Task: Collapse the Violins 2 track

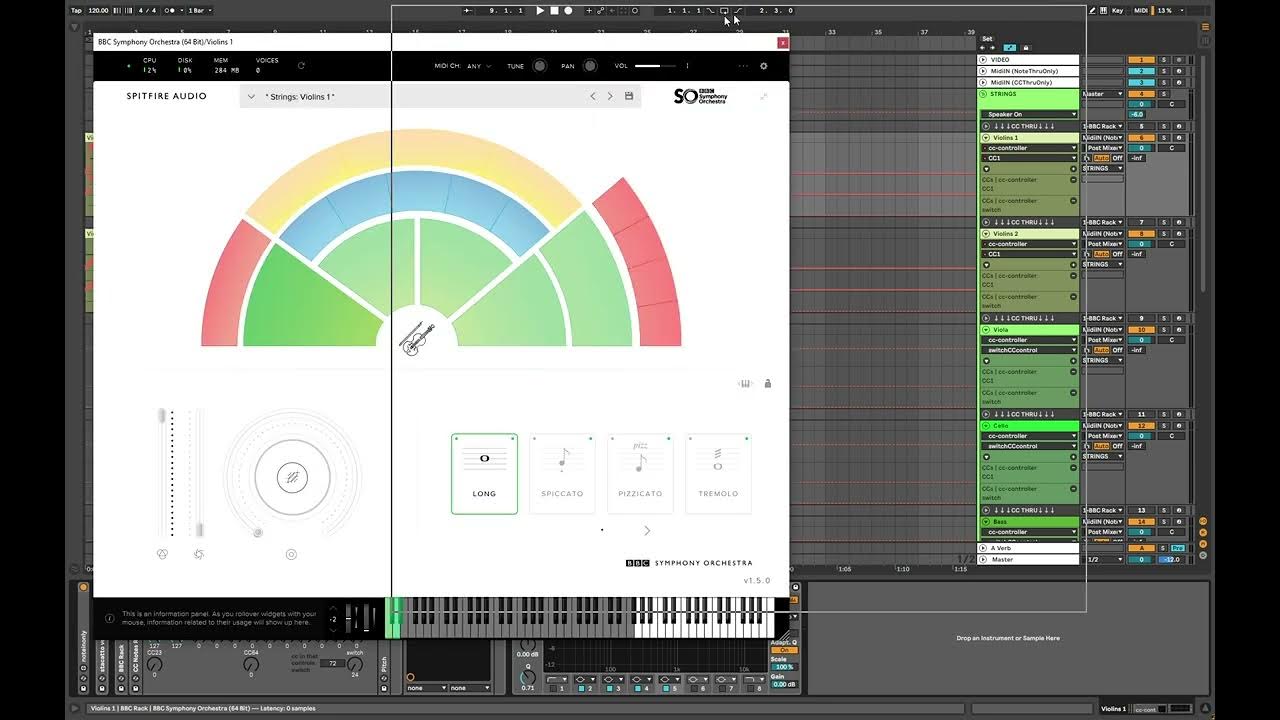Action: tap(985, 233)
